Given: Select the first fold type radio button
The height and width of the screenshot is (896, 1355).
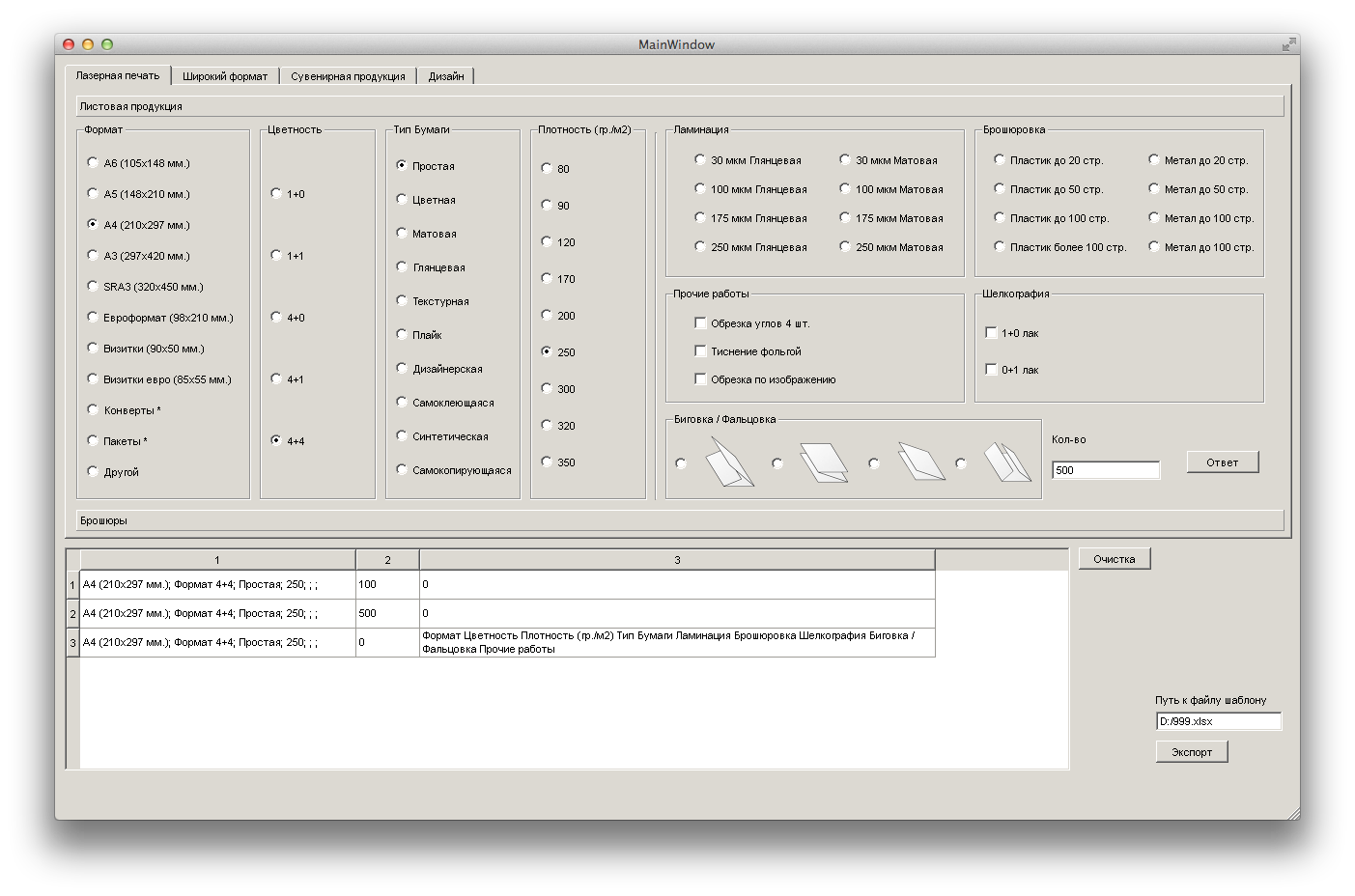Looking at the screenshot, I should [681, 463].
